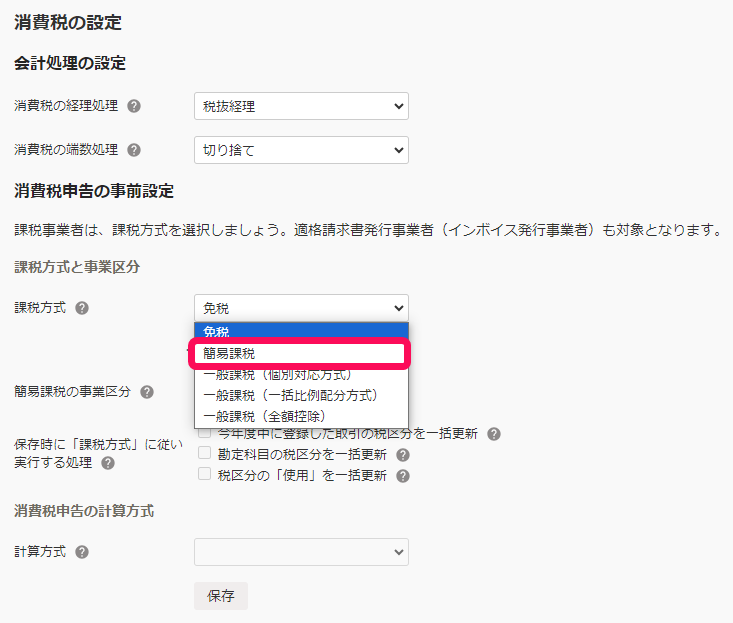
Task: Click the 消費税申告の事前設定 heading
Action: point(94,191)
